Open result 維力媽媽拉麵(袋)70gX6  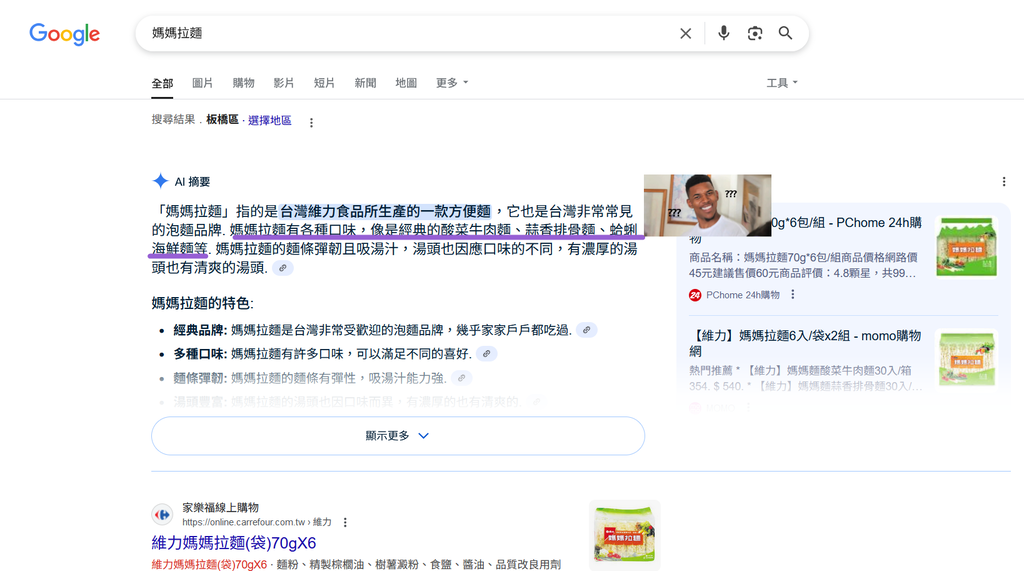[x=234, y=543]
